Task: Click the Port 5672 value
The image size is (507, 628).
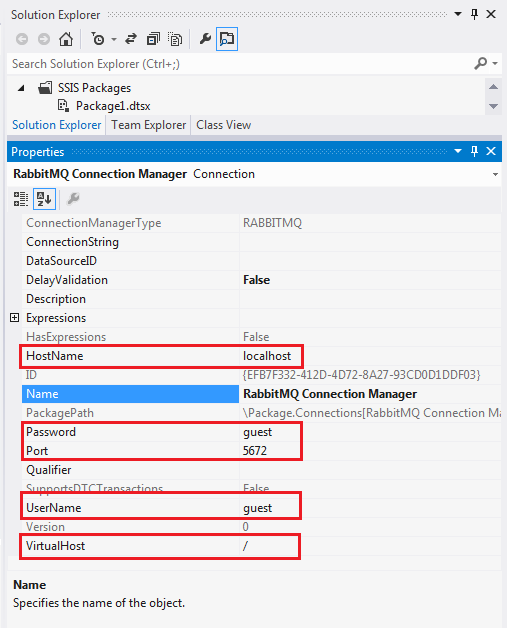Action: [x=255, y=451]
